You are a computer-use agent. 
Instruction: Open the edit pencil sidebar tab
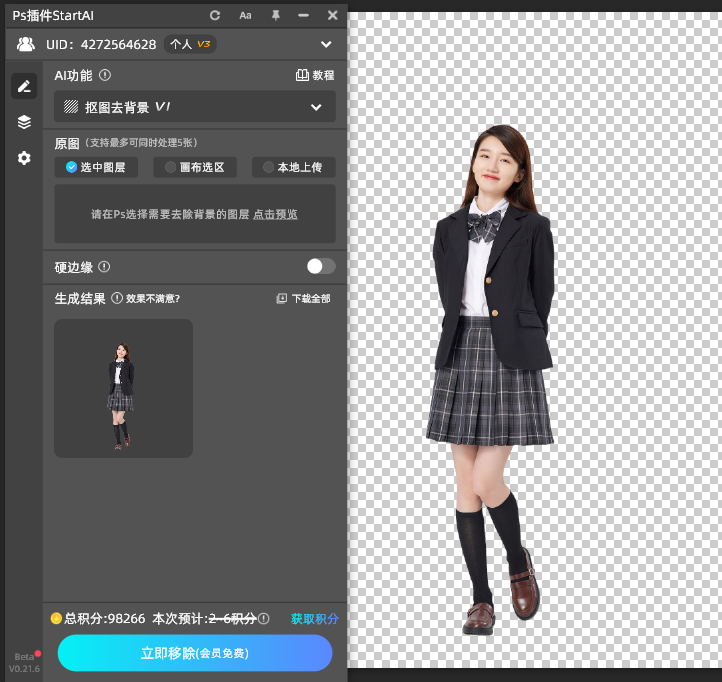pyautogui.click(x=24, y=86)
